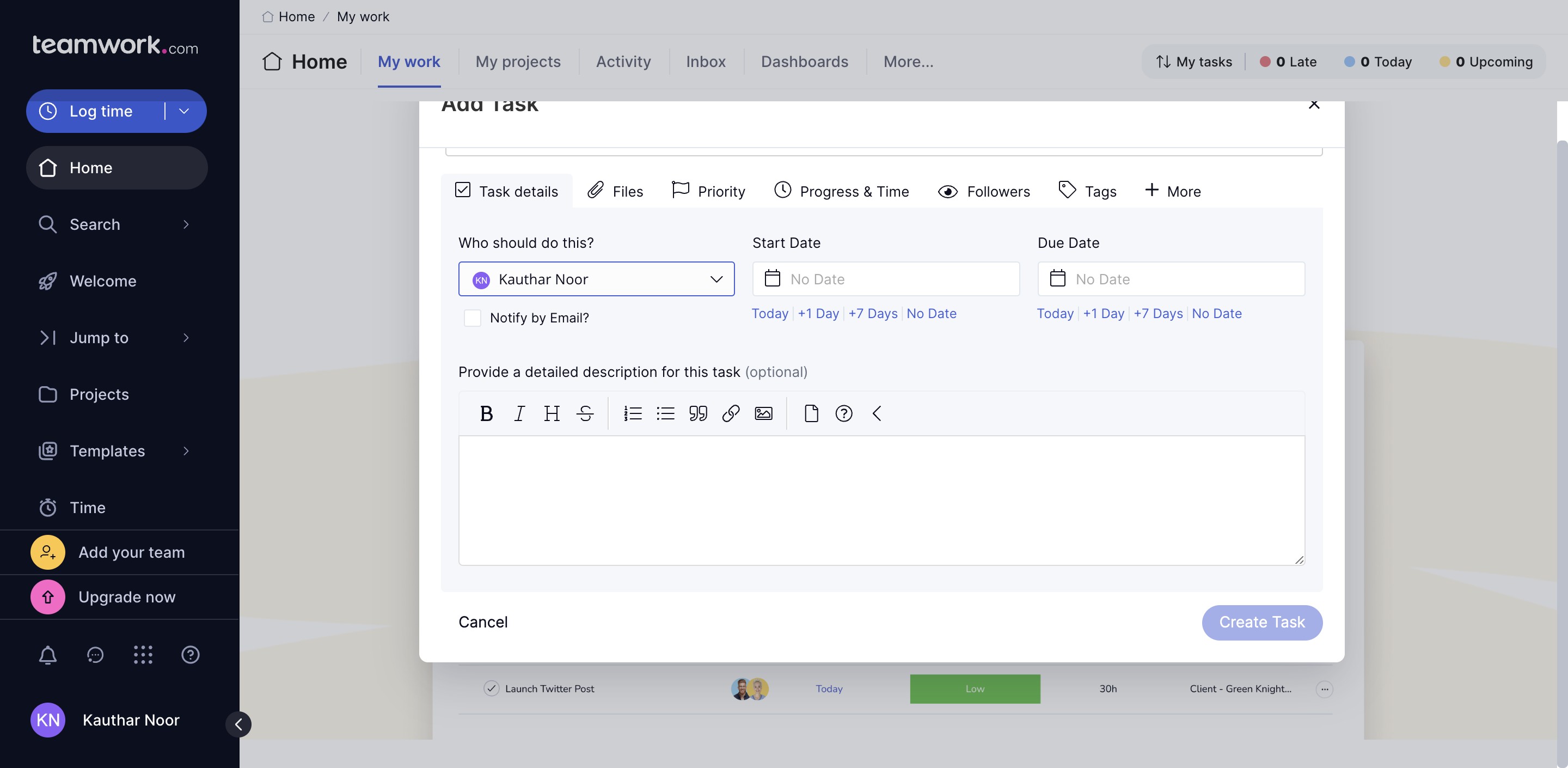Open notifications bell in sidebar
Screen dimensions: 1568x768
47,655
